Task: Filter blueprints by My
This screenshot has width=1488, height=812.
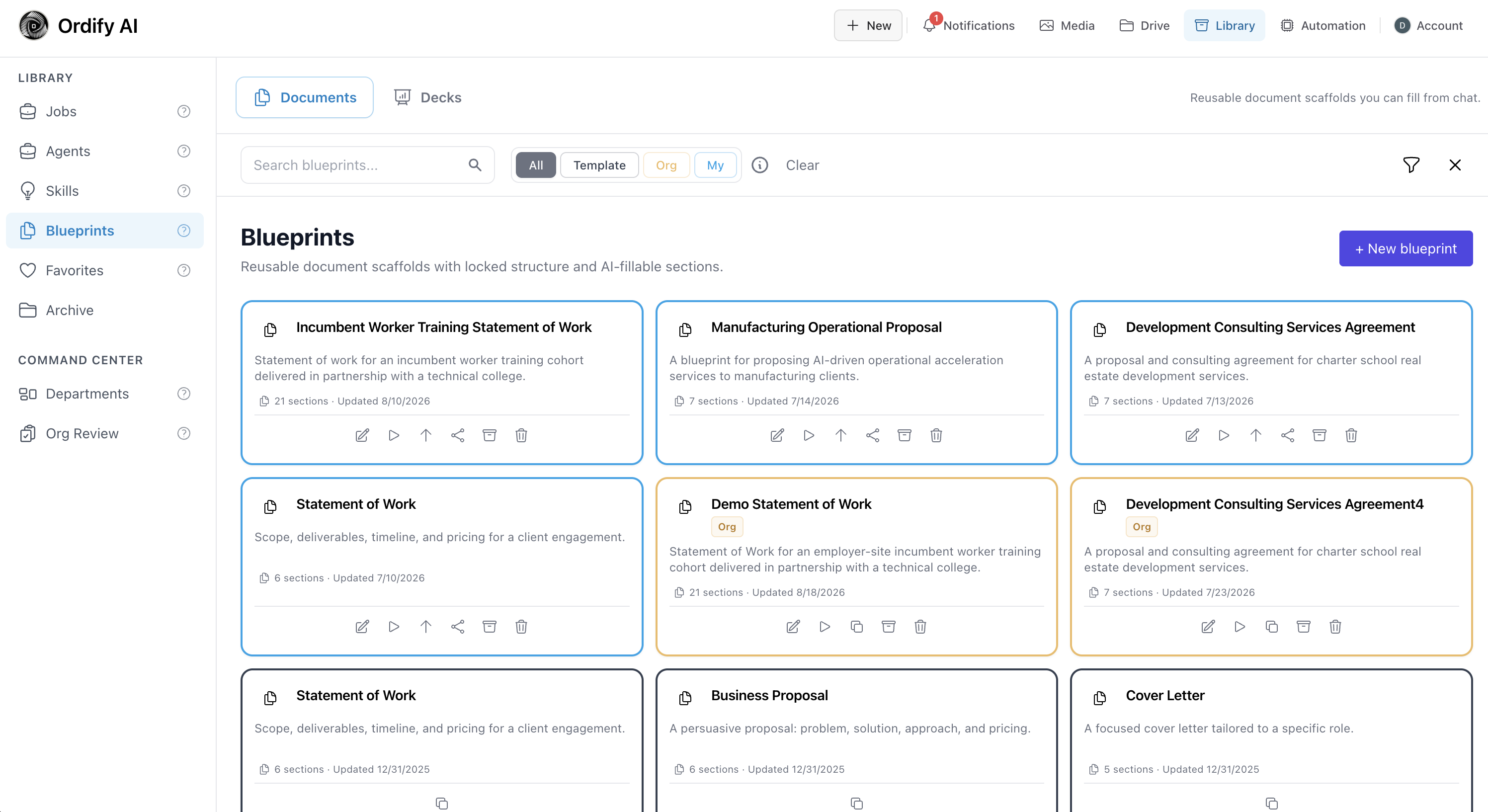Action: click(x=715, y=165)
